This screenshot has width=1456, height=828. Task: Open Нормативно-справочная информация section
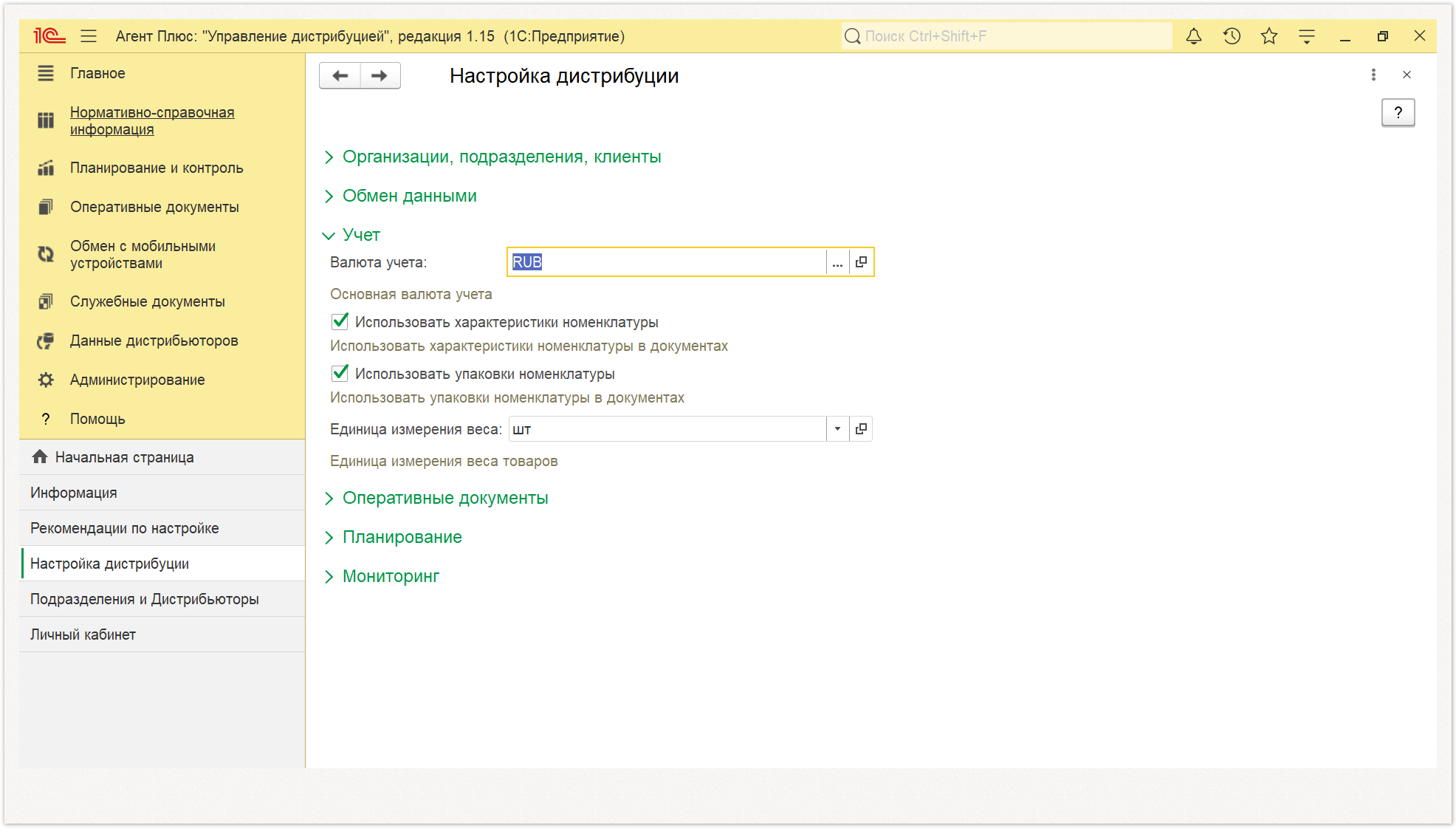(152, 120)
